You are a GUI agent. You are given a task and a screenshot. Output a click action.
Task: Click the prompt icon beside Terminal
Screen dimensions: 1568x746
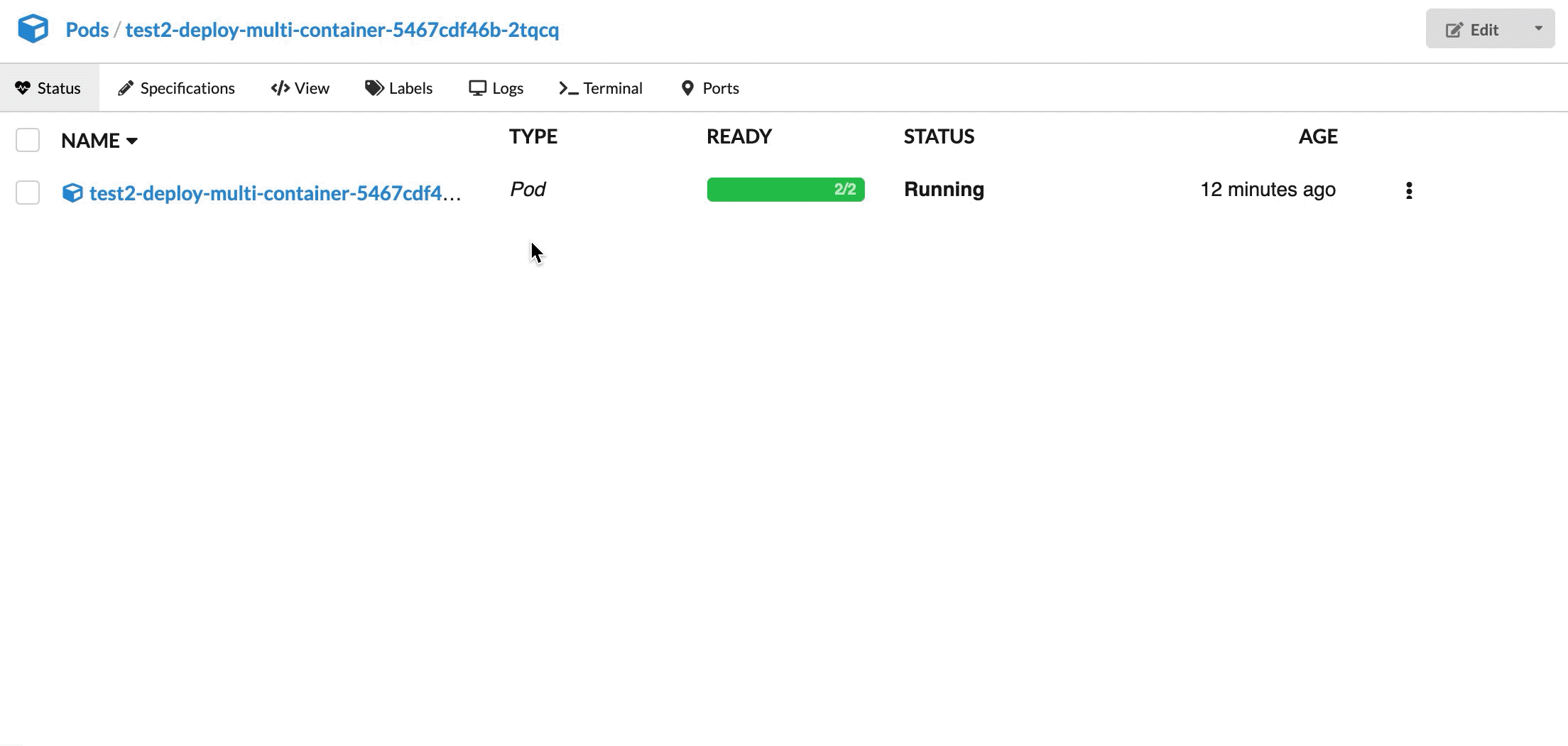pos(568,88)
